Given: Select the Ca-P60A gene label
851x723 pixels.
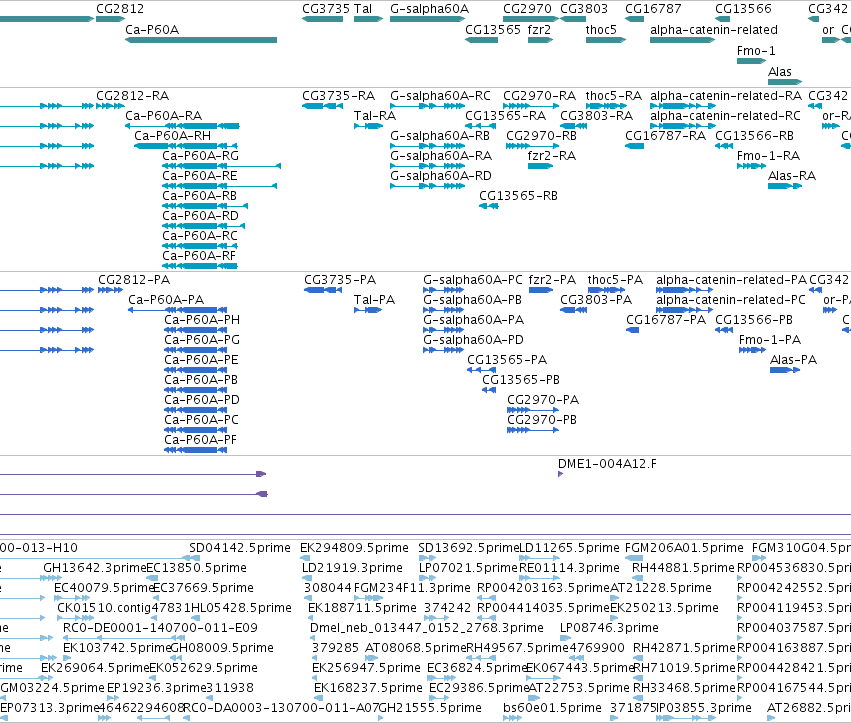Looking at the screenshot, I should tap(152, 30).
